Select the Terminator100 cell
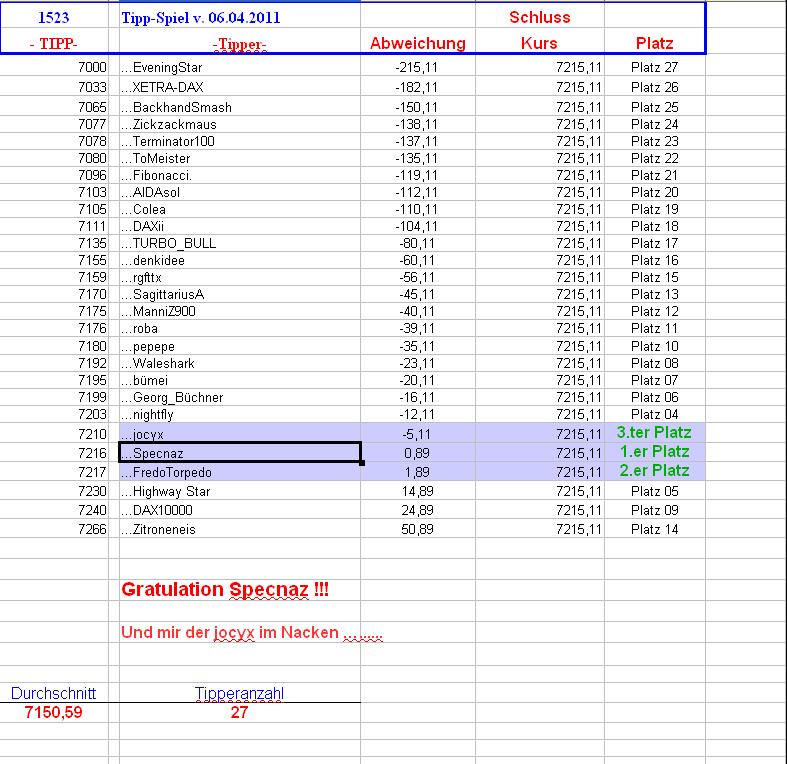The width and height of the screenshot is (787, 764). 239,142
